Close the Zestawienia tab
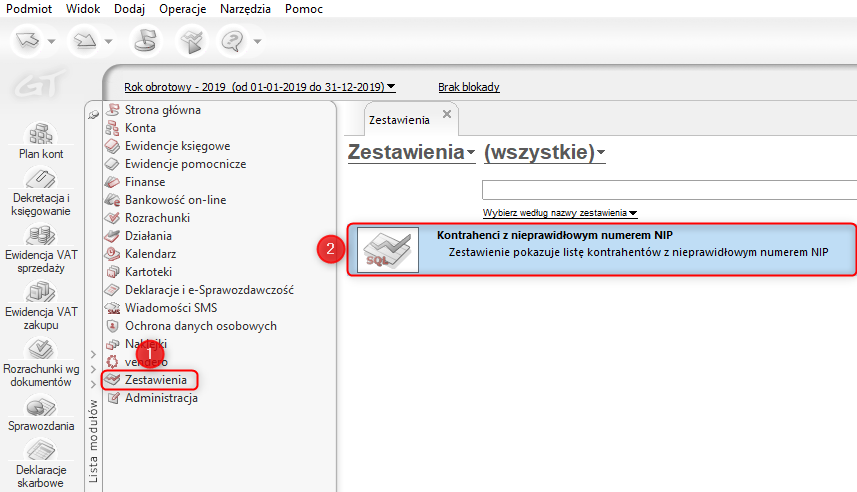Image resolution: width=857 pixels, height=492 pixels. (x=447, y=114)
